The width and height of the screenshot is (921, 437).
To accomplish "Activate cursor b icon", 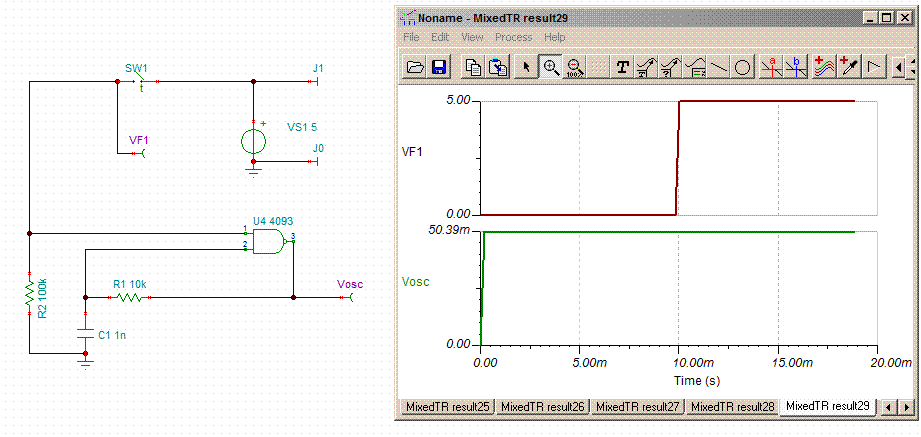I will (796, 68).
